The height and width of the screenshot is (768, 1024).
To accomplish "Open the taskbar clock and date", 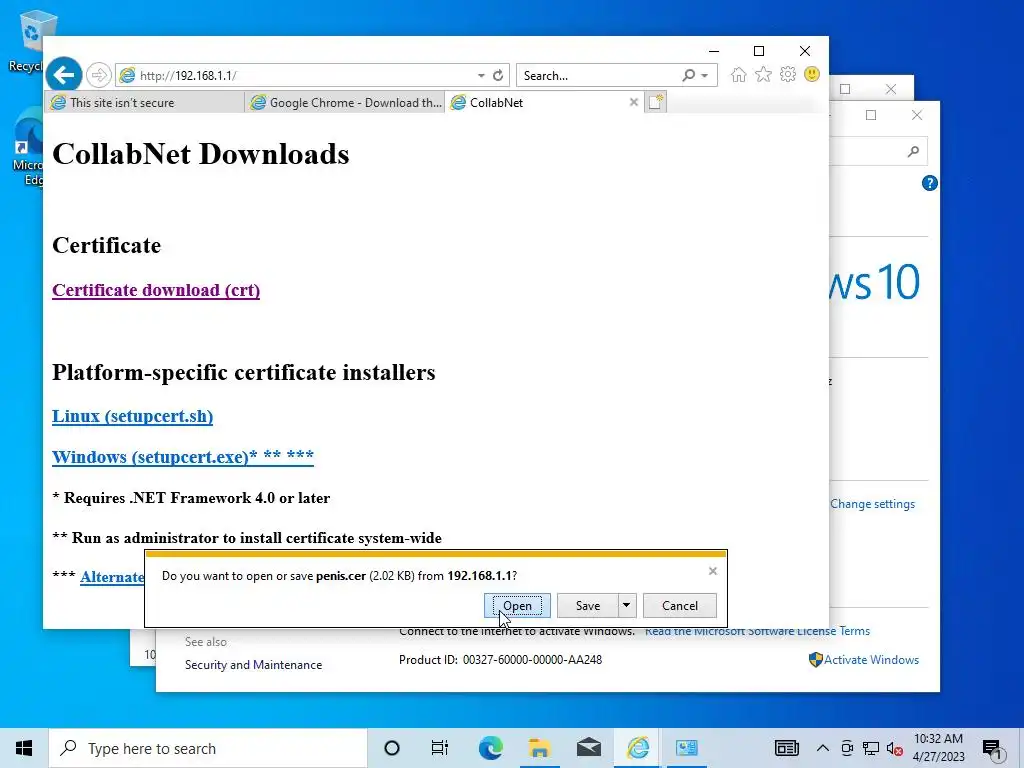I will tap(938, 748).
